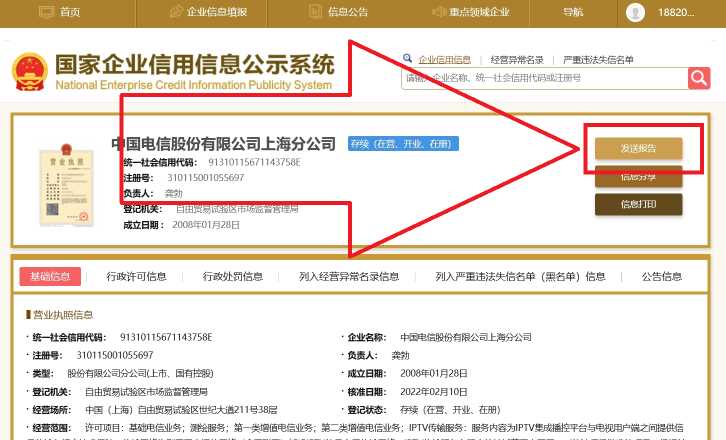Click the company name search input field

pos(544,78)
